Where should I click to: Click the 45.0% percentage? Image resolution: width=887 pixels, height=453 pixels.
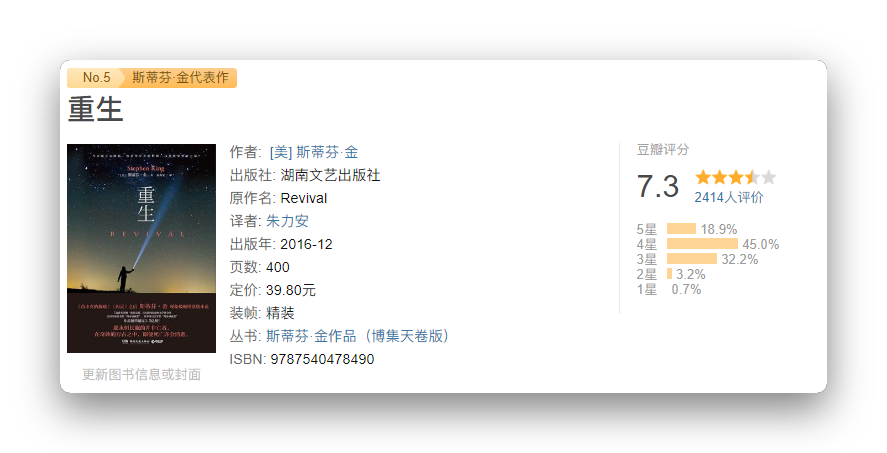coord(761,244)
